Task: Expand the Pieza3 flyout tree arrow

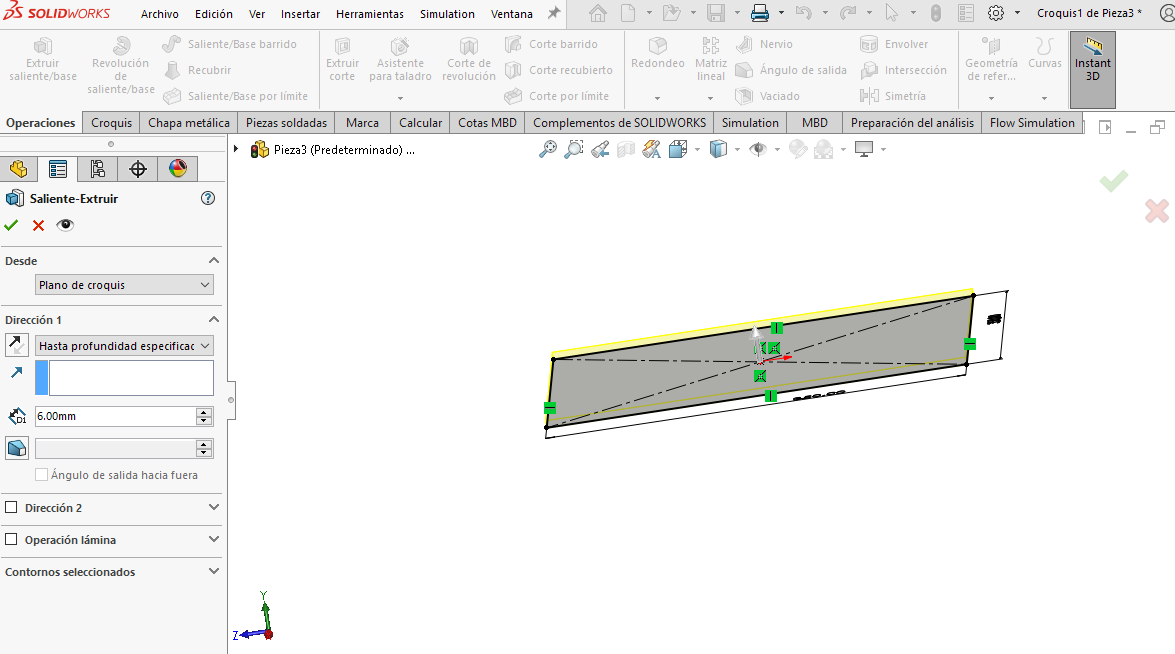Action: coord(236,150)
